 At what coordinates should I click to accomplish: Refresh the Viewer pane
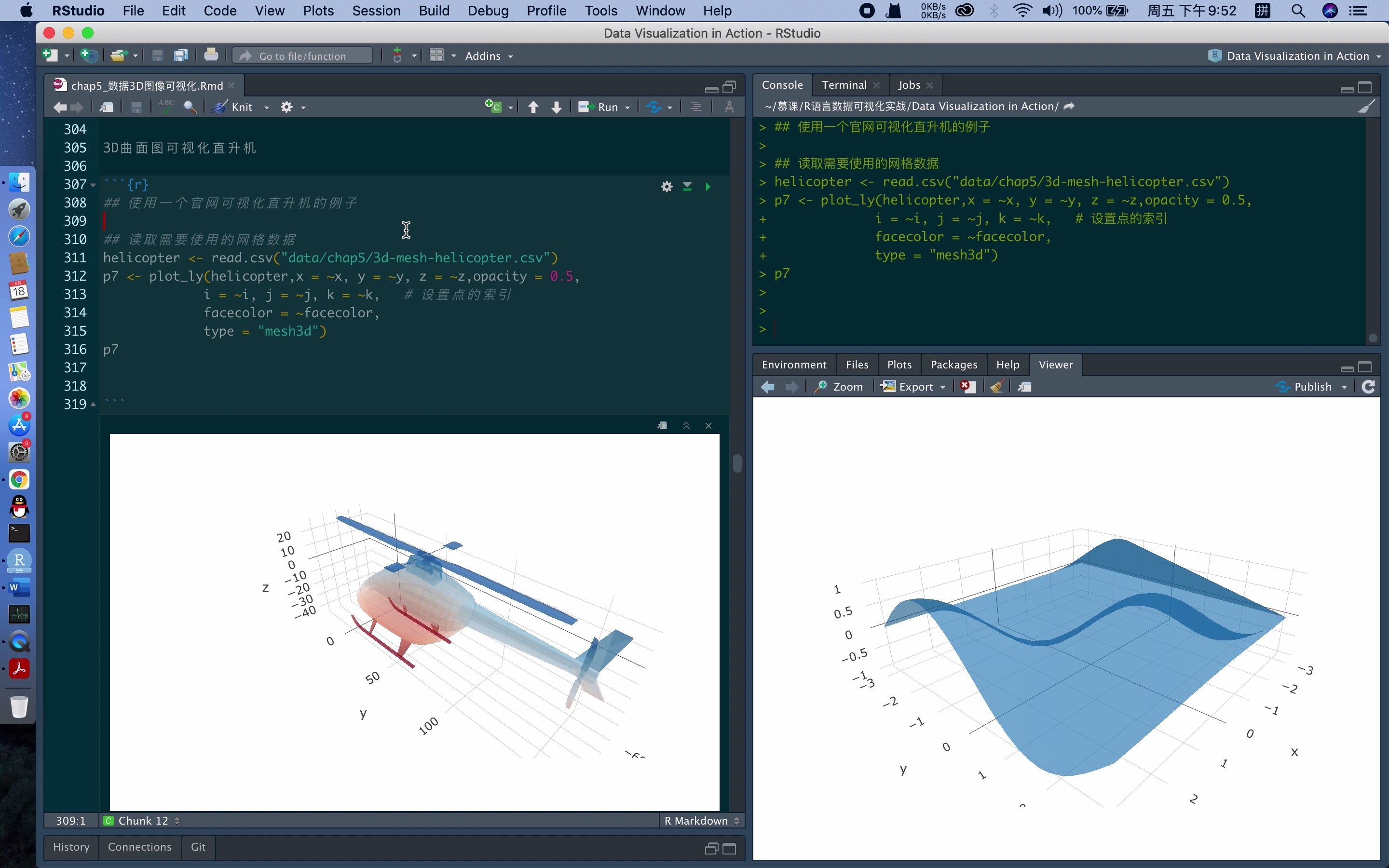coord(1368,387)
